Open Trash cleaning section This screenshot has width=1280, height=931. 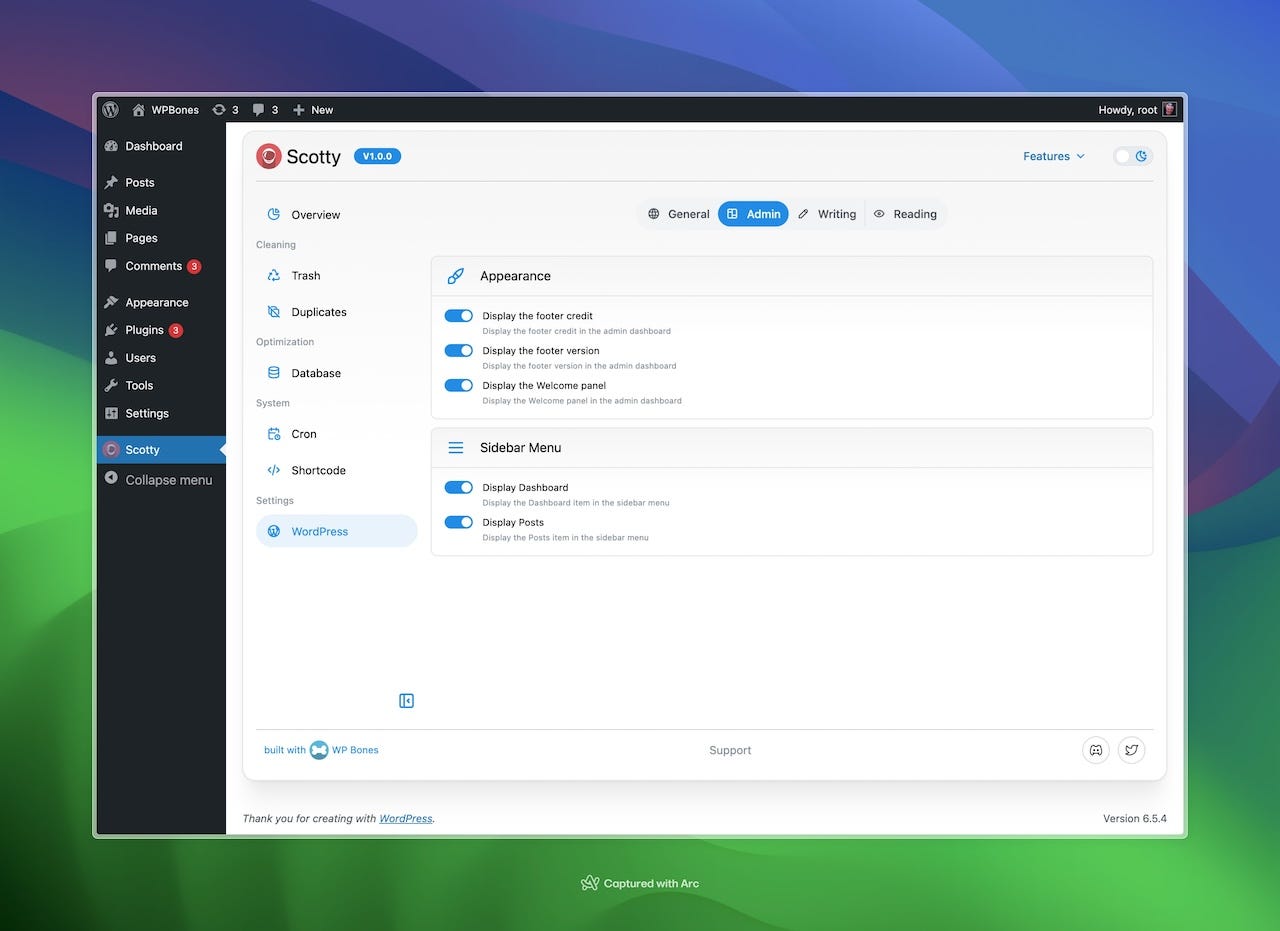pyautogui.click(x=336, y=276)
